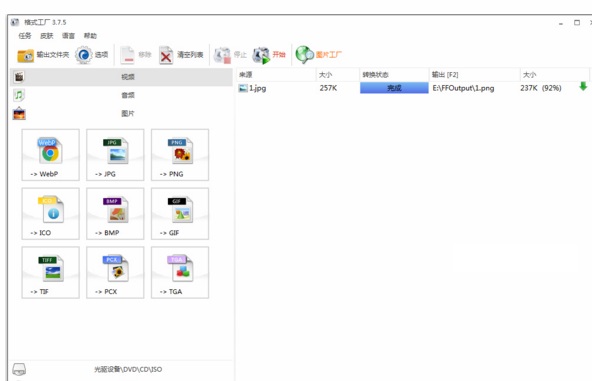
Task: Select the -> TIF conversion icon
Action: pyautogui.click(x=51, y=273)
